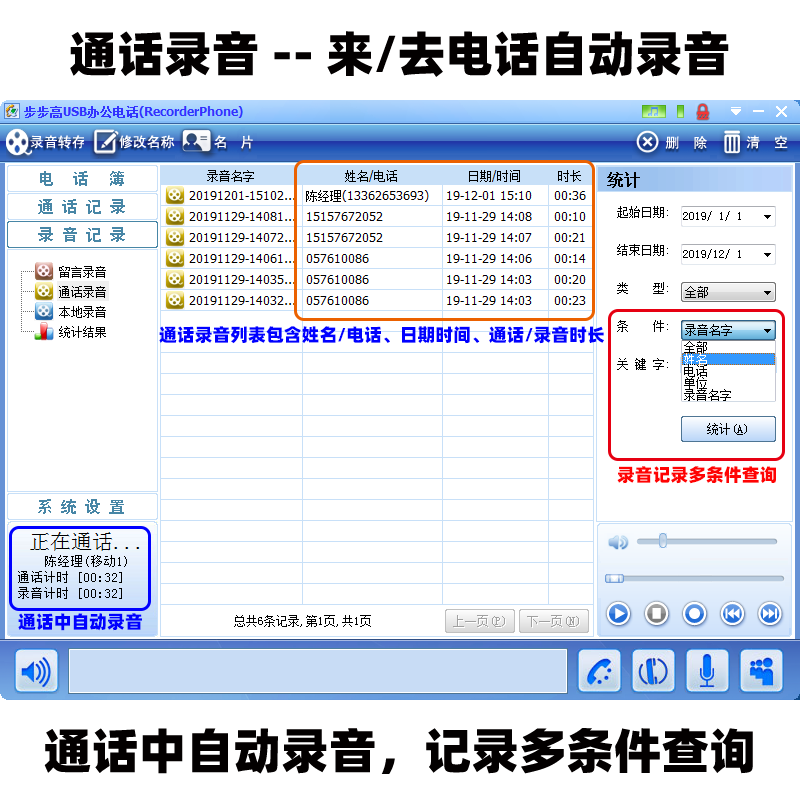Click the round record button in player

[694, 613]
